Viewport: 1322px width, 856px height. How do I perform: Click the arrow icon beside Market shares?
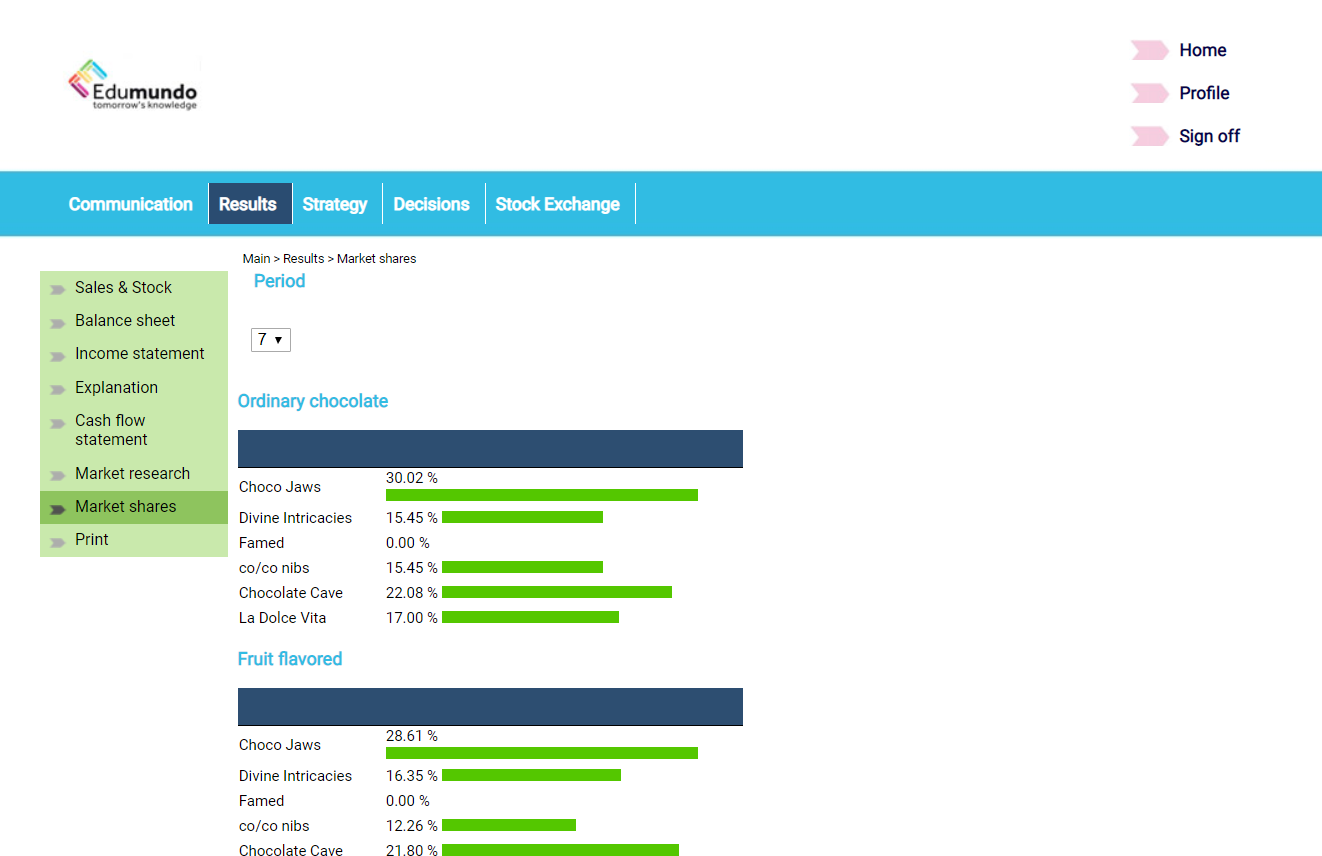pos(58,507)
